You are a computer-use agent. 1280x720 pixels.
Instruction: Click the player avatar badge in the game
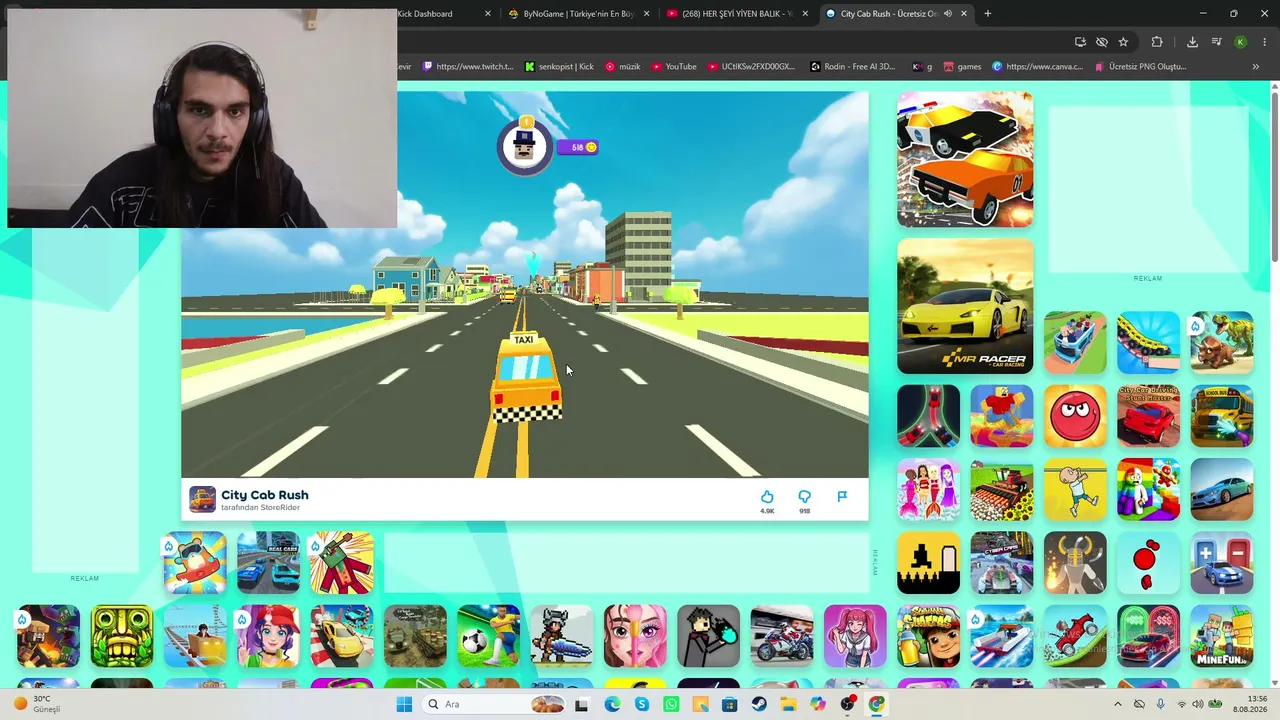(x=524, y=147)
